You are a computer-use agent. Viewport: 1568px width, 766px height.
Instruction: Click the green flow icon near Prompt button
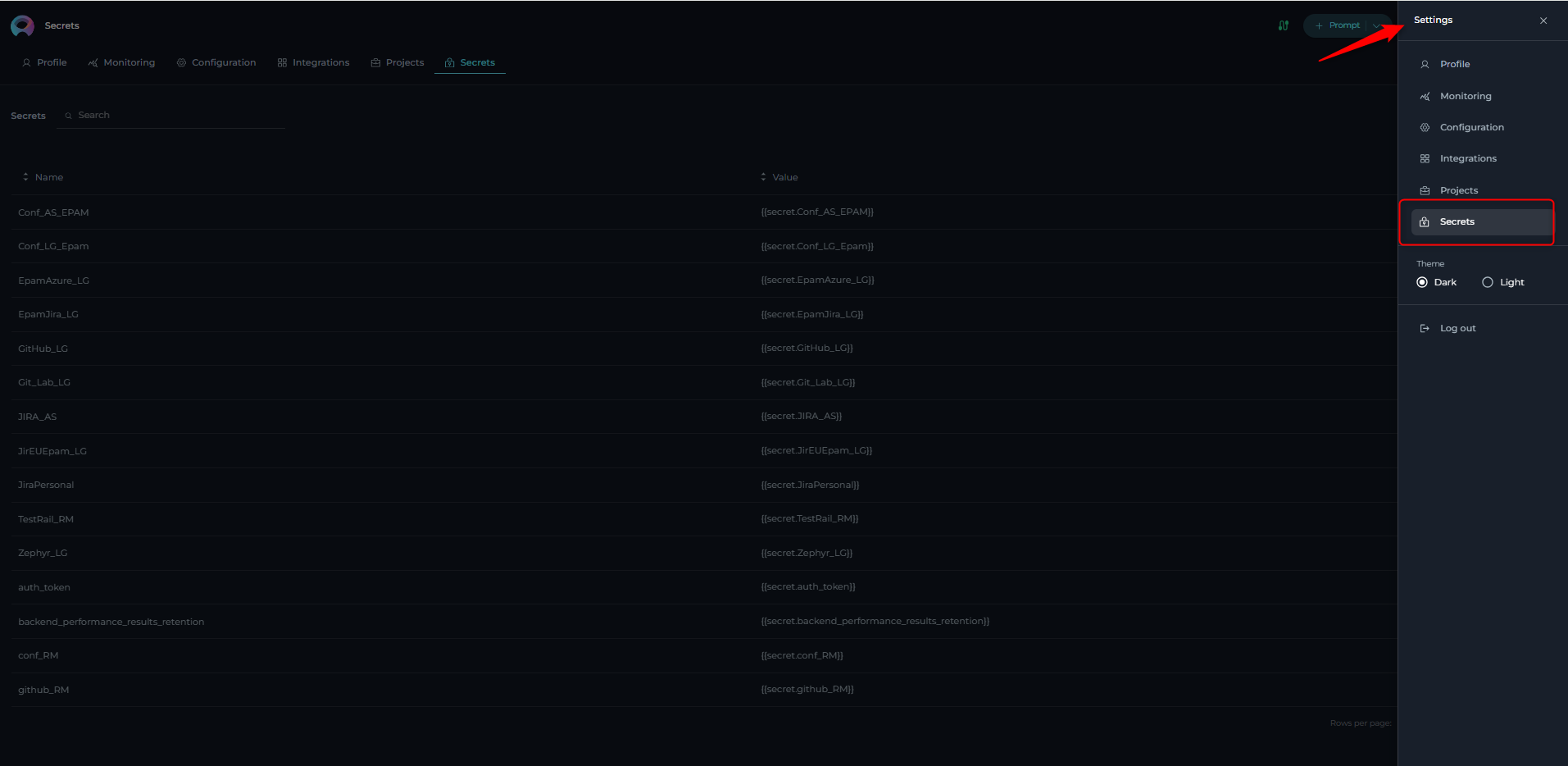(1284, 25)
